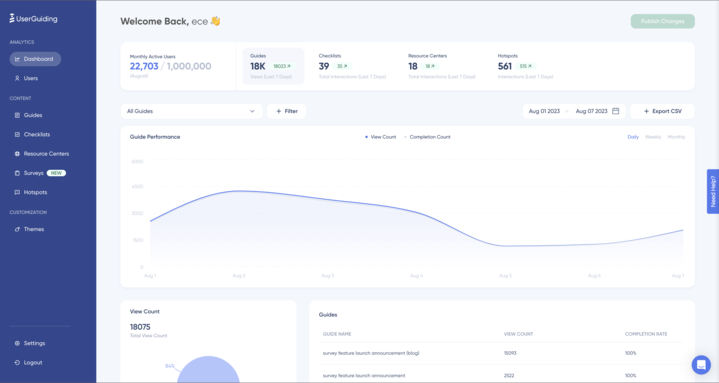
Task: Switch chart to Weekly view
Action: pyautogui.click(x=653, y=137)
